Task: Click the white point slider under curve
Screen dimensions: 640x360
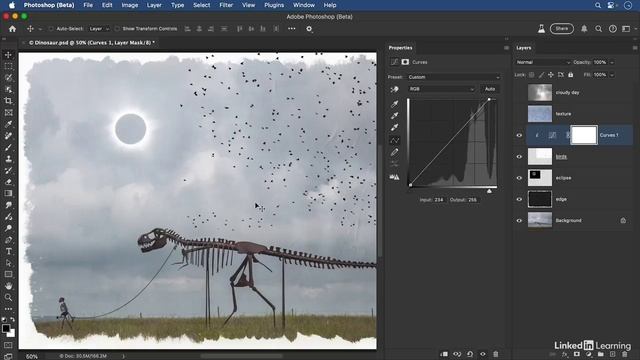Action: (x=489, y=191)
